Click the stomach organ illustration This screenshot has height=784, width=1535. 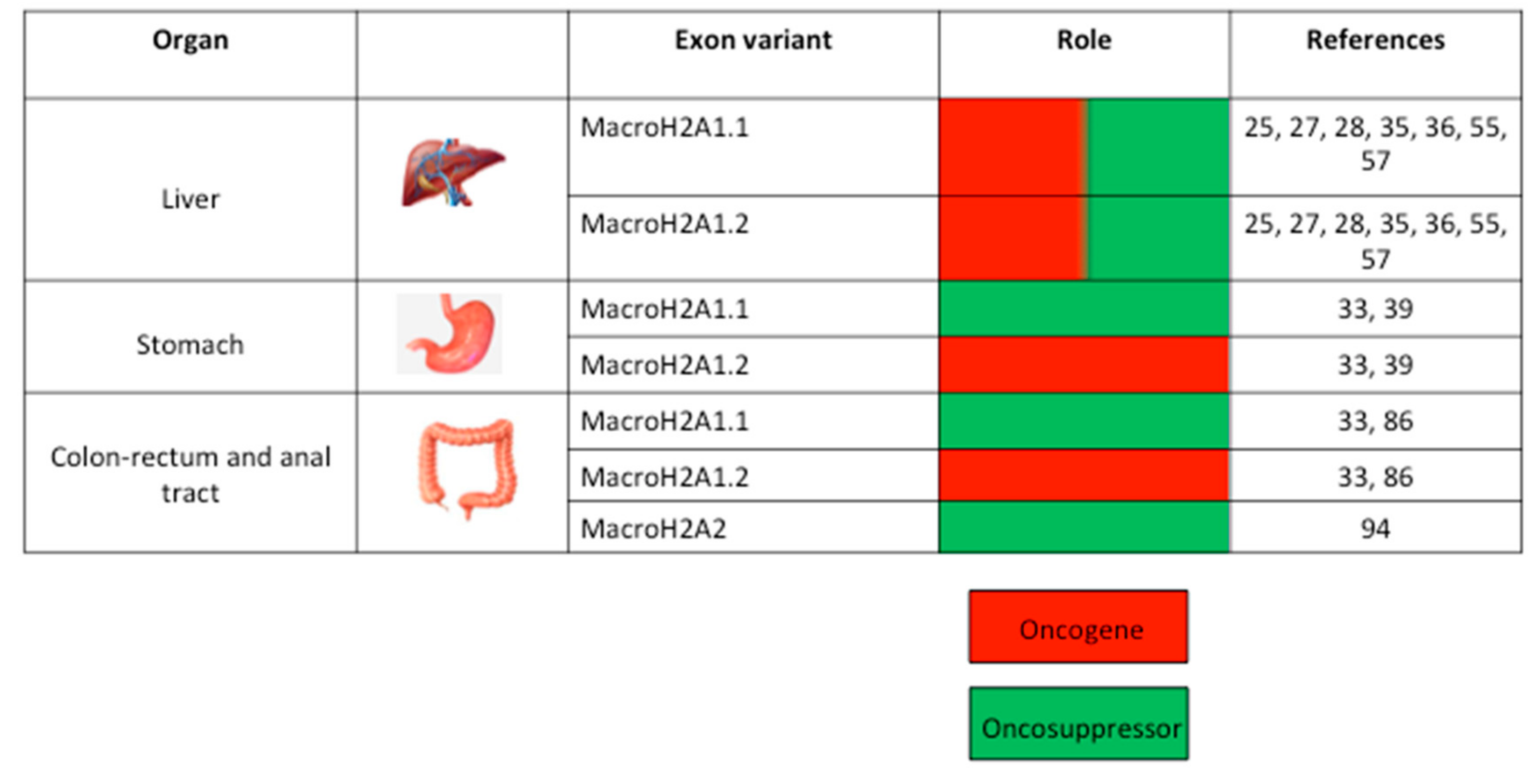pyautogui.click(x=450, y=334)
